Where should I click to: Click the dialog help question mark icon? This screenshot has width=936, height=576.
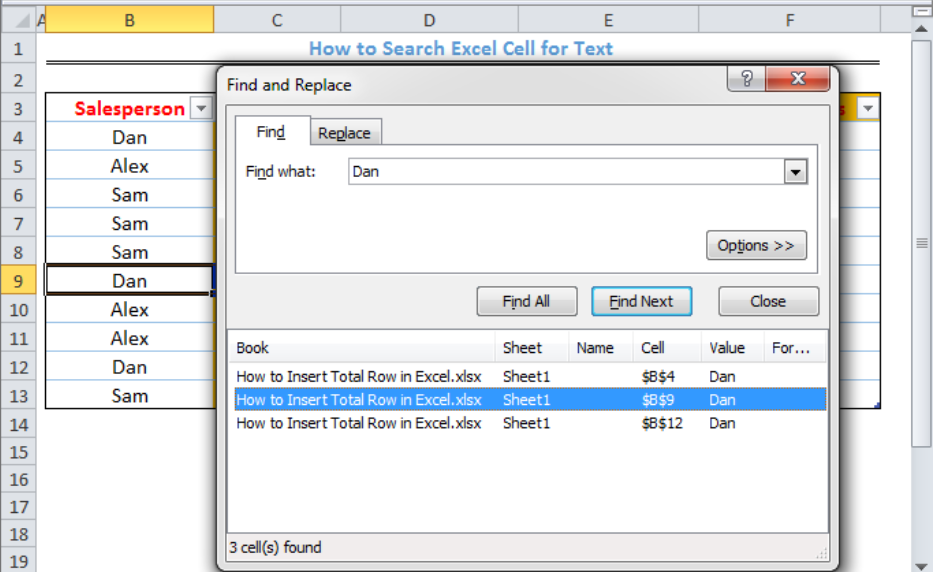746,78
